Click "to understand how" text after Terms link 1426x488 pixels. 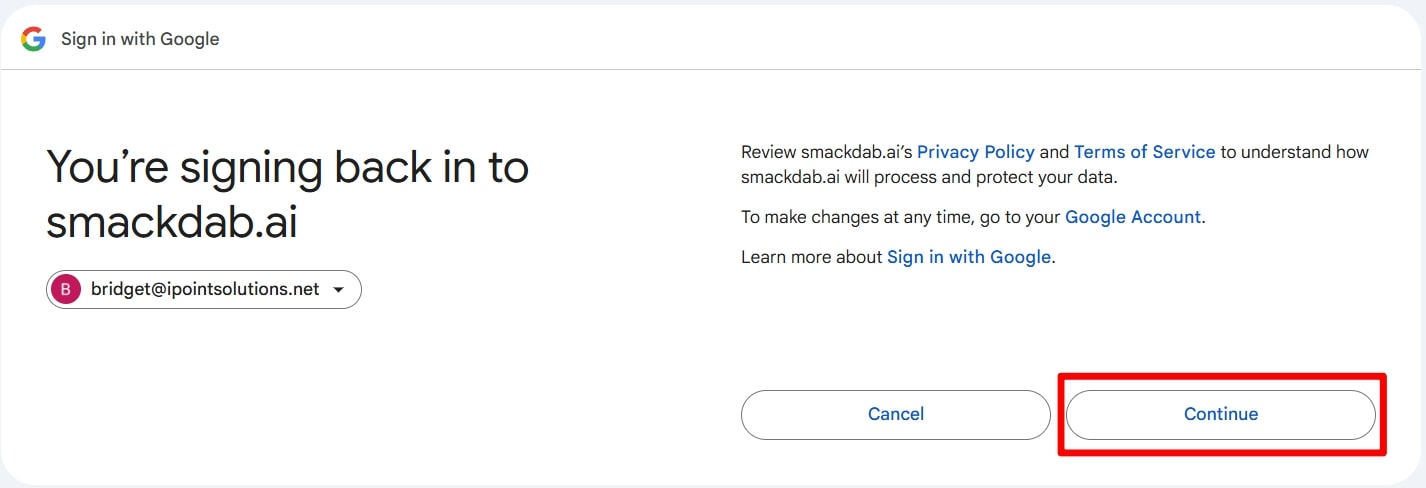(1295, 152)
